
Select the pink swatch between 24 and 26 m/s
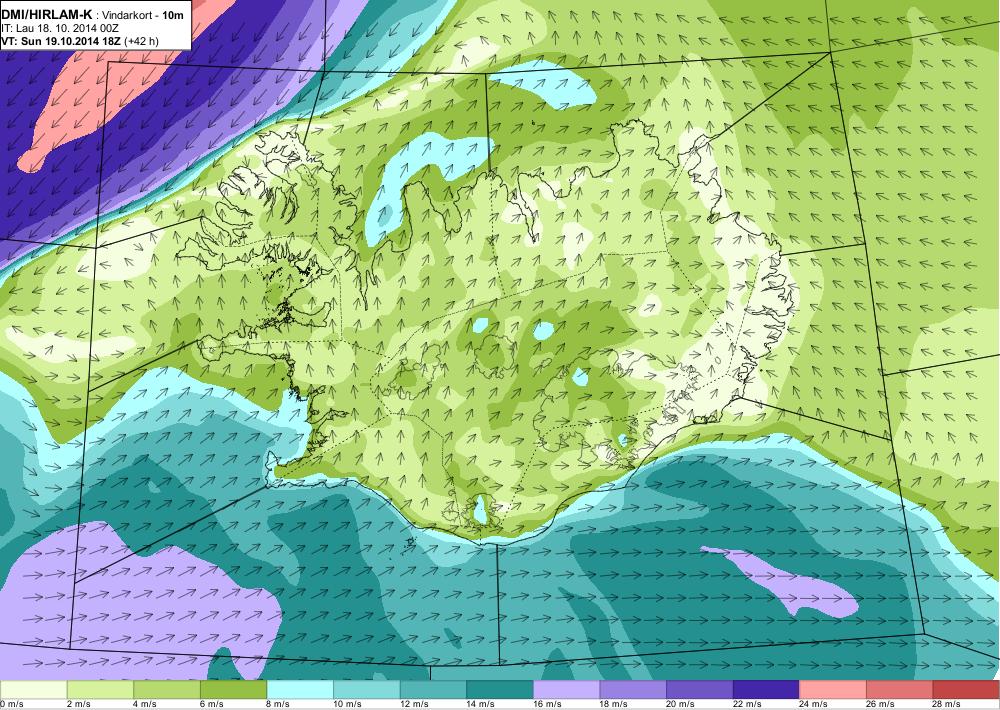coord(833,690)
